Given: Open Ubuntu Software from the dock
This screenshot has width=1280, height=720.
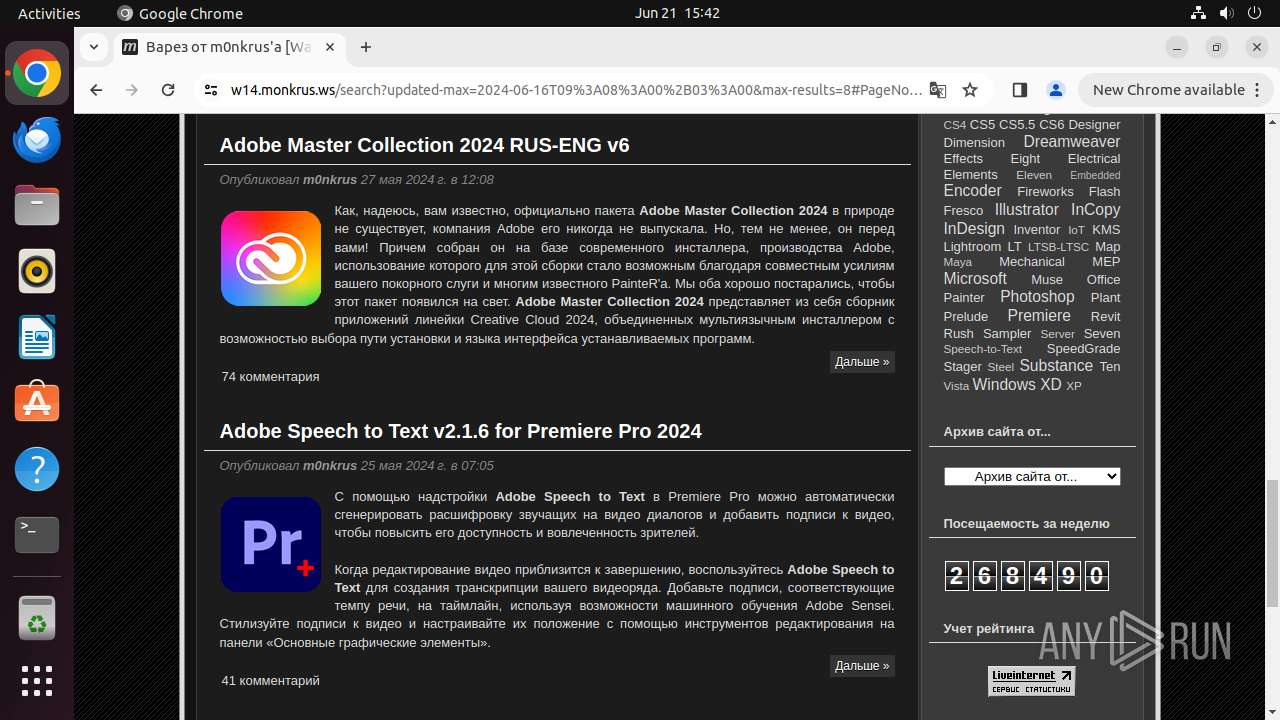Looking at the screenshot, I should pyautogui.click(x=37, y=403).
